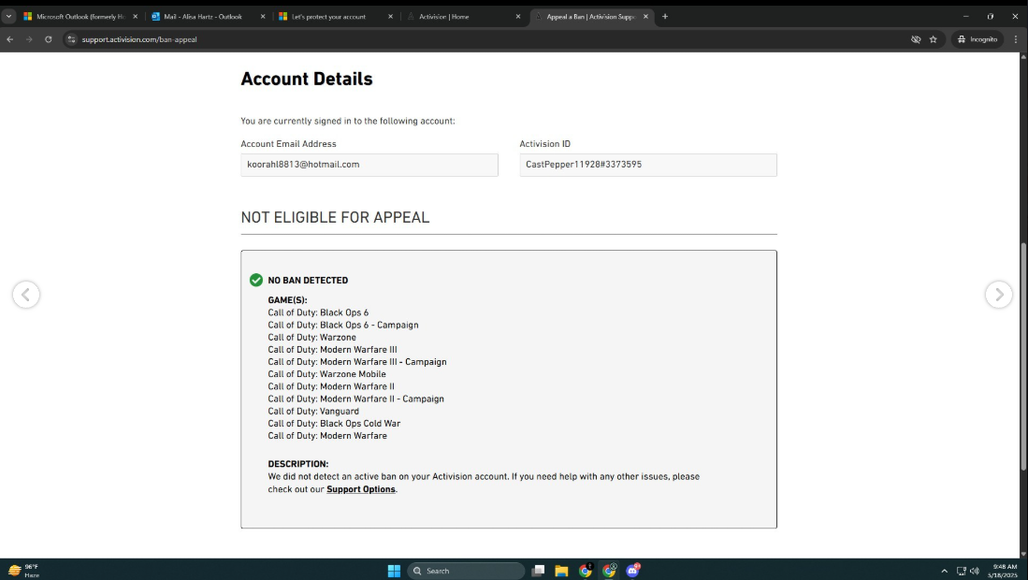Close the Microsoft Outlook tab
Image resolution: width=1028 pixels, height=580 pixels.
135,16
